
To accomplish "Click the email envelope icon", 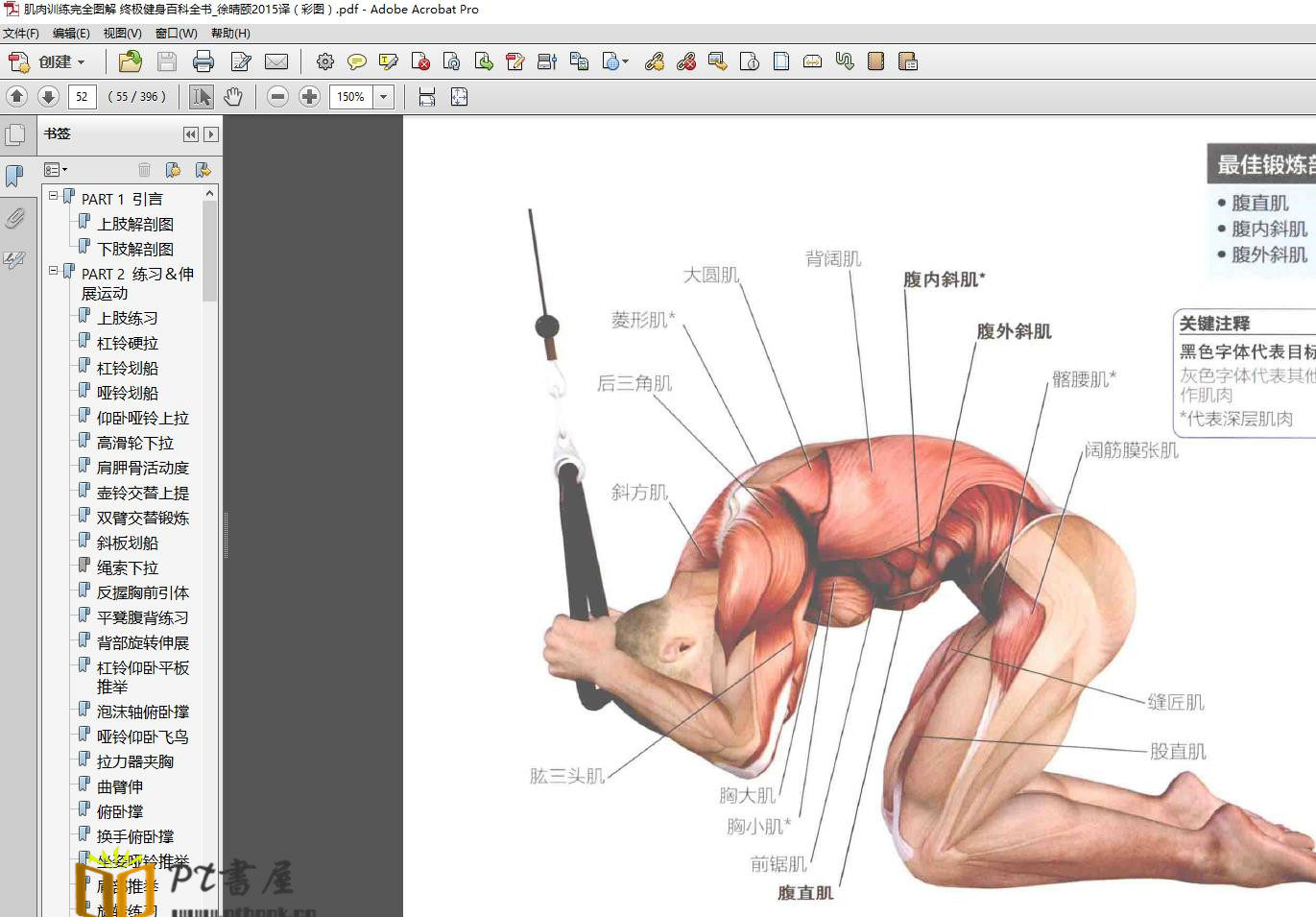I will 276,62.
